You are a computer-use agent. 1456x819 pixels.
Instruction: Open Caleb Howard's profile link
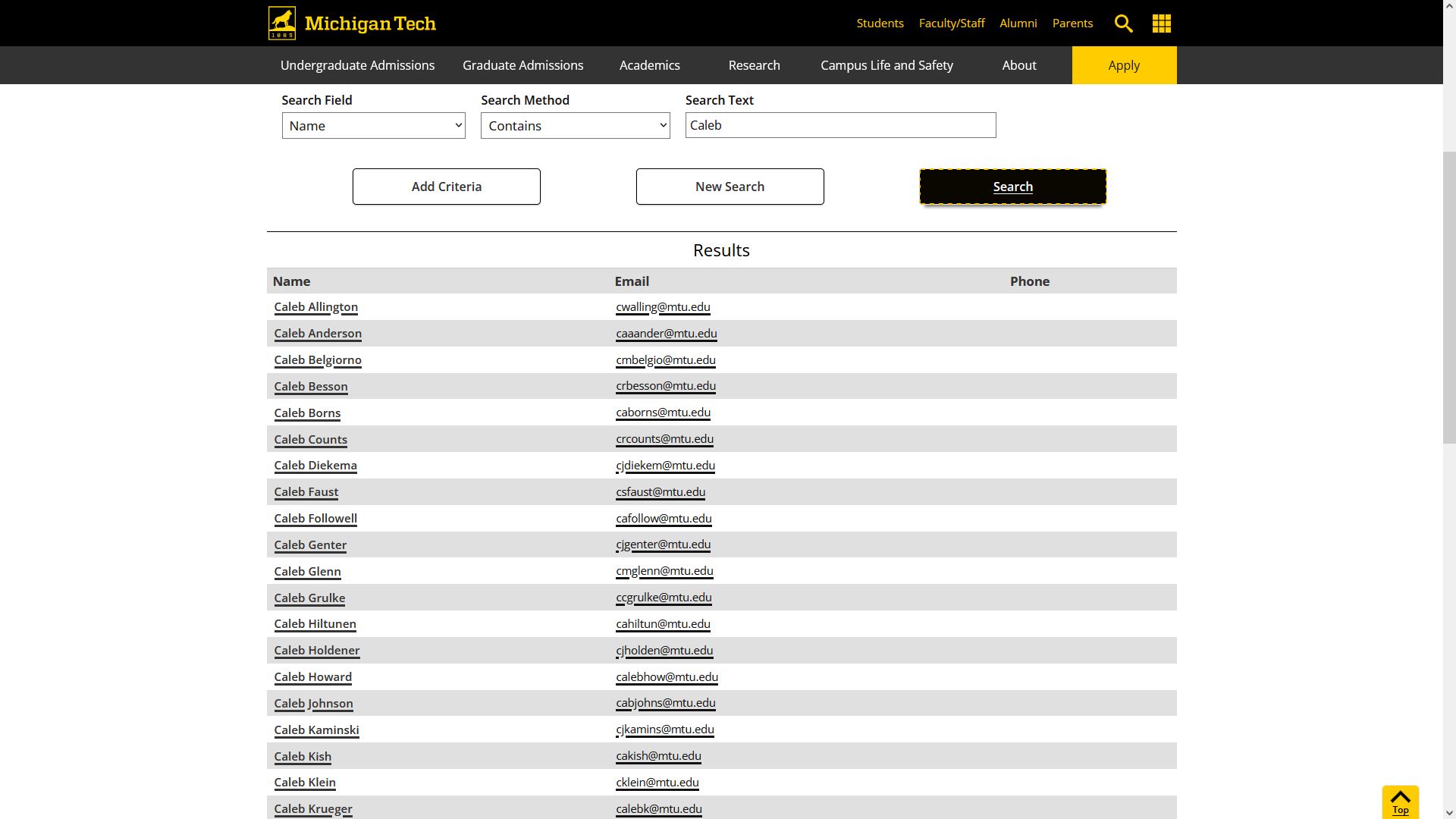click(x=312, y=677)
